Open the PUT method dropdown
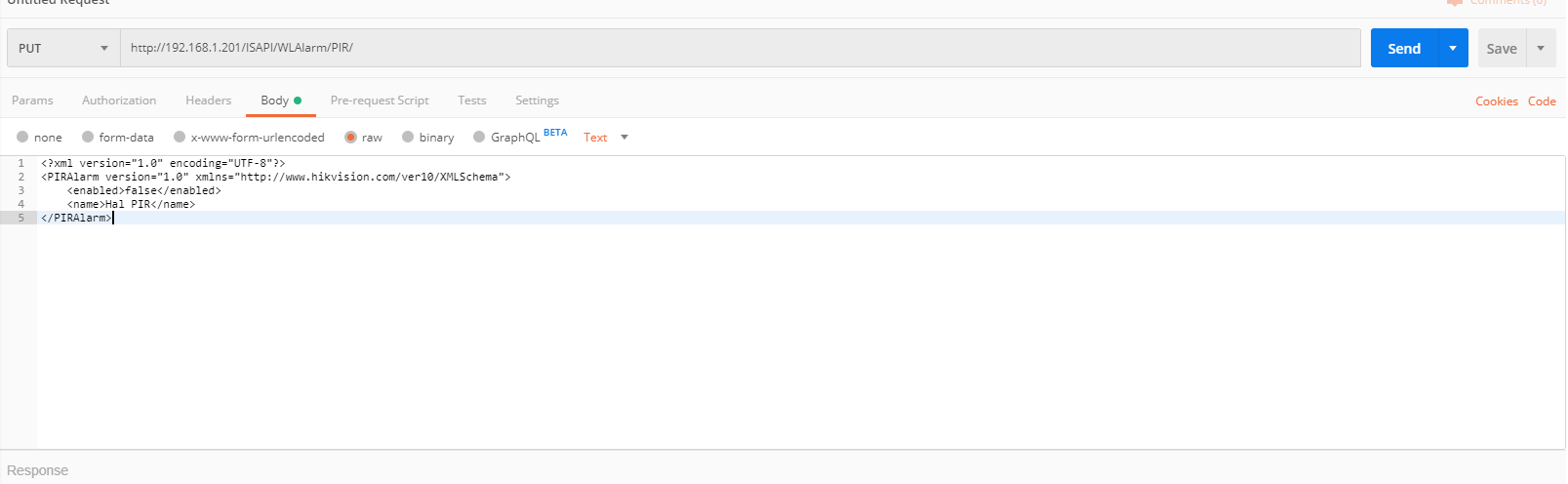This screenshot has width=1568, height=484. 63,49
